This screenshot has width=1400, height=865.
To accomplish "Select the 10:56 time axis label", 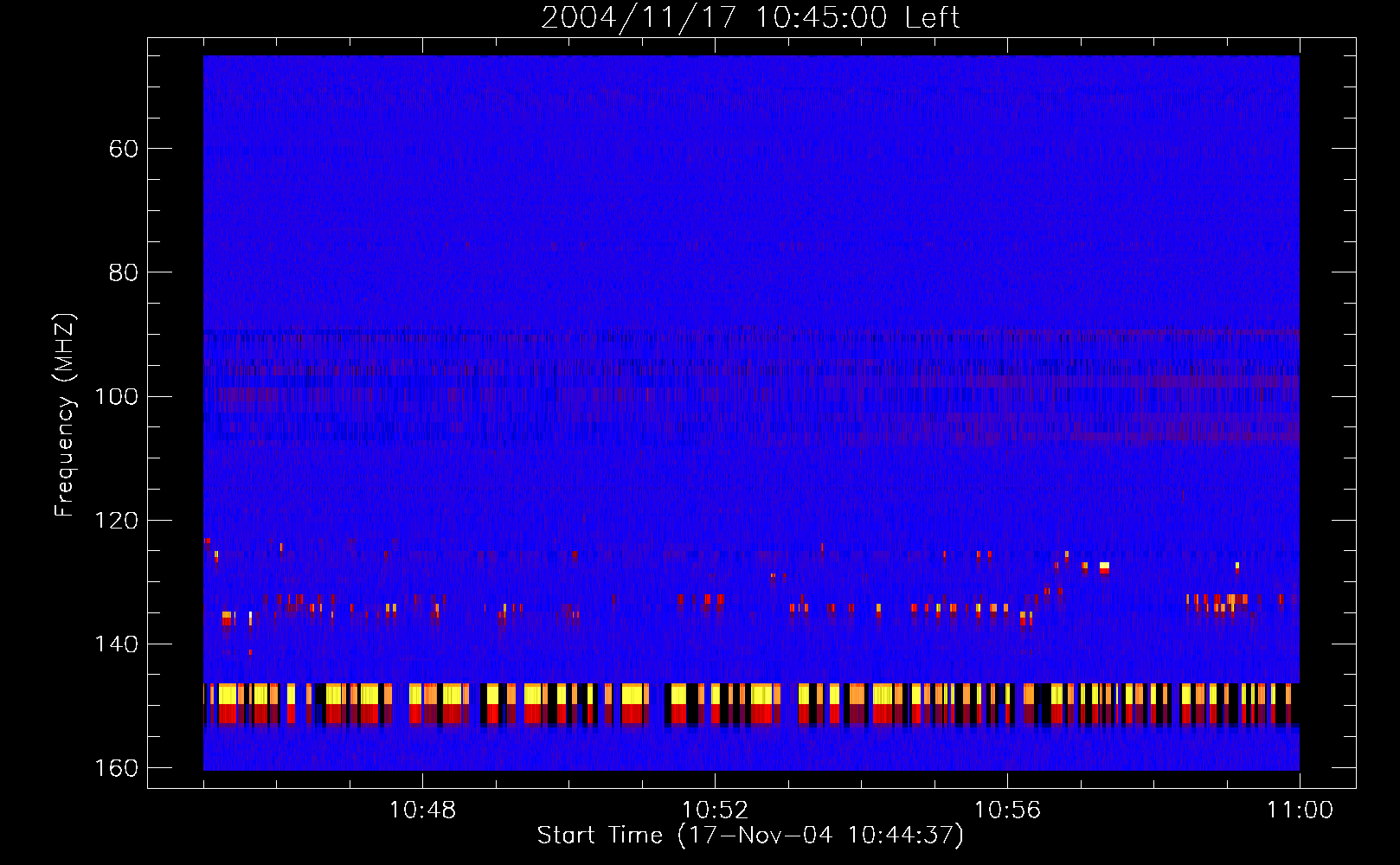I will click(x=1007, y=811).
